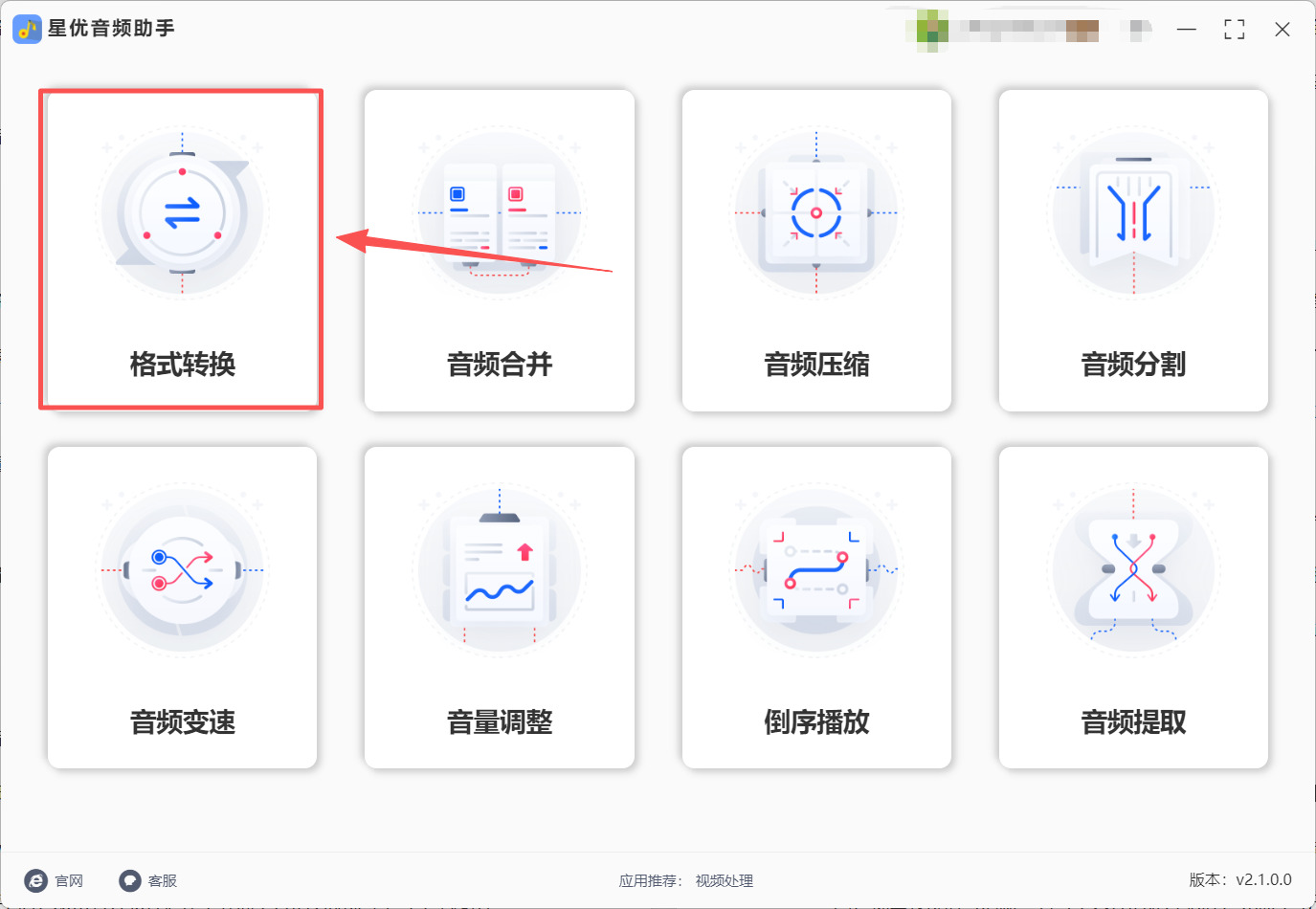The width and height of the screenshot is (1316, 909).
Task: Select the 音频分割 text label
Action: coord(1133,365)
